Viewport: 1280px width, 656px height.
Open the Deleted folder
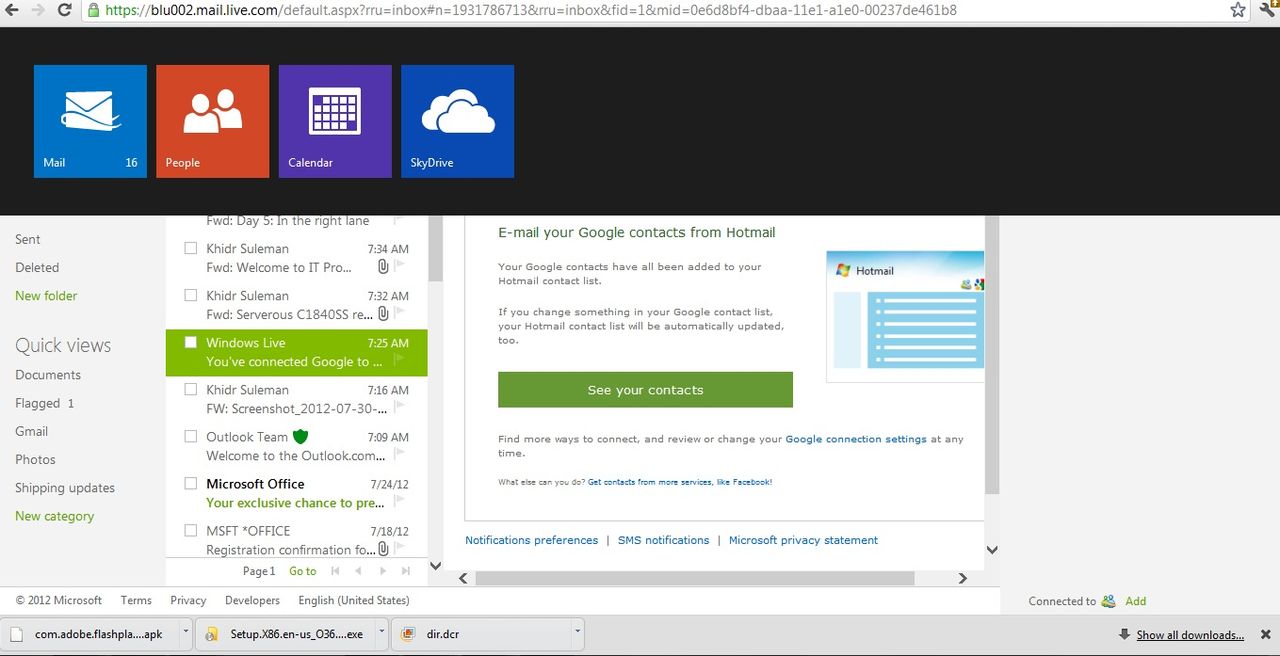pos(37,267)
